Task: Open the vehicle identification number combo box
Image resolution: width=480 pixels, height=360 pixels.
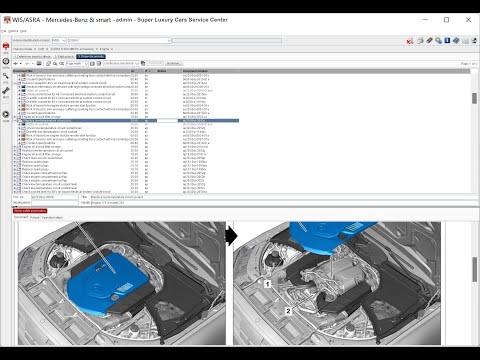Action: click(x=120, y=40)
